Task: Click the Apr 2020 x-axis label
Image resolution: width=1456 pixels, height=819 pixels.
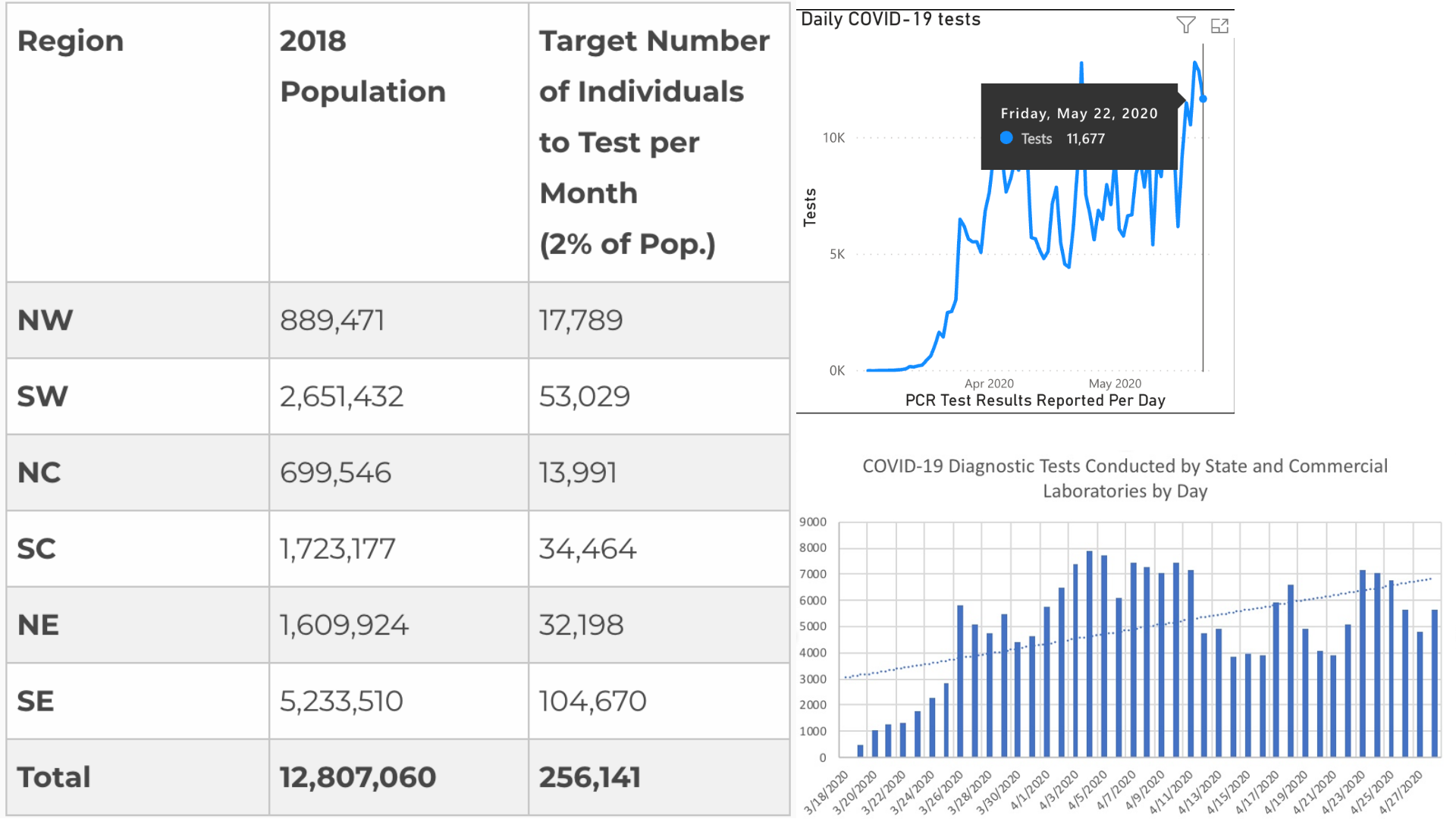Action: point(988,384)
